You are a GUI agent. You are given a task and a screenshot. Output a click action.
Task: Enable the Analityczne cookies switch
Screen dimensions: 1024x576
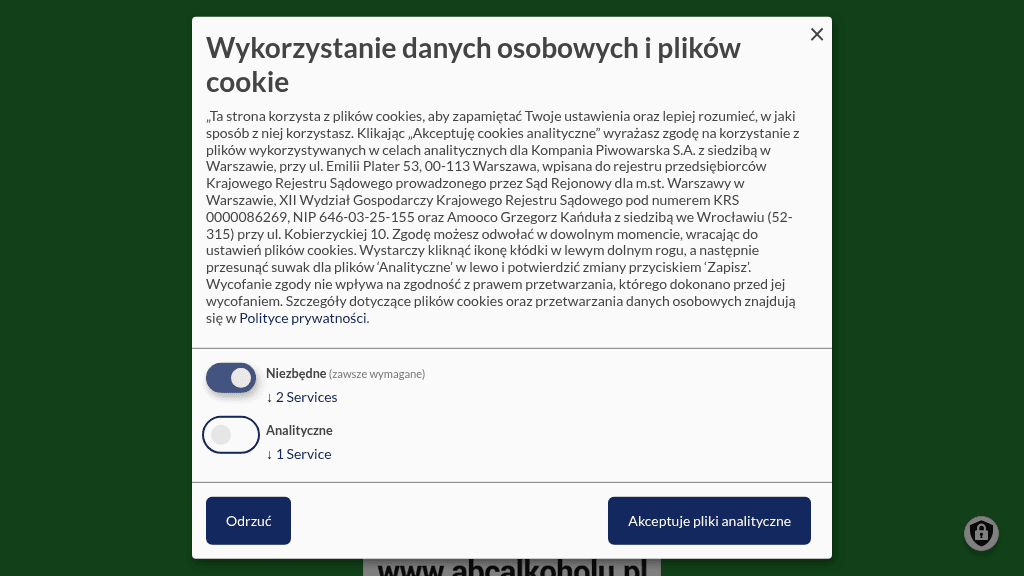click(x=231, y=435)
